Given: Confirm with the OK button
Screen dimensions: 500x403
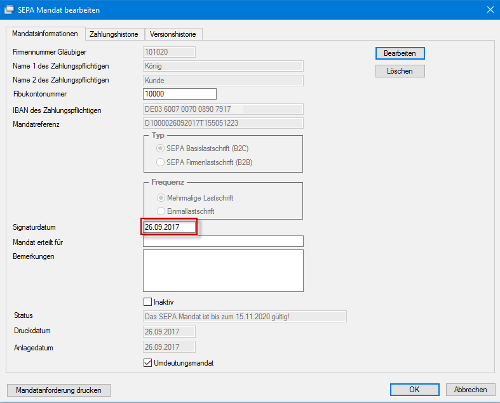Looking at the screenshot, I should 414,389.
